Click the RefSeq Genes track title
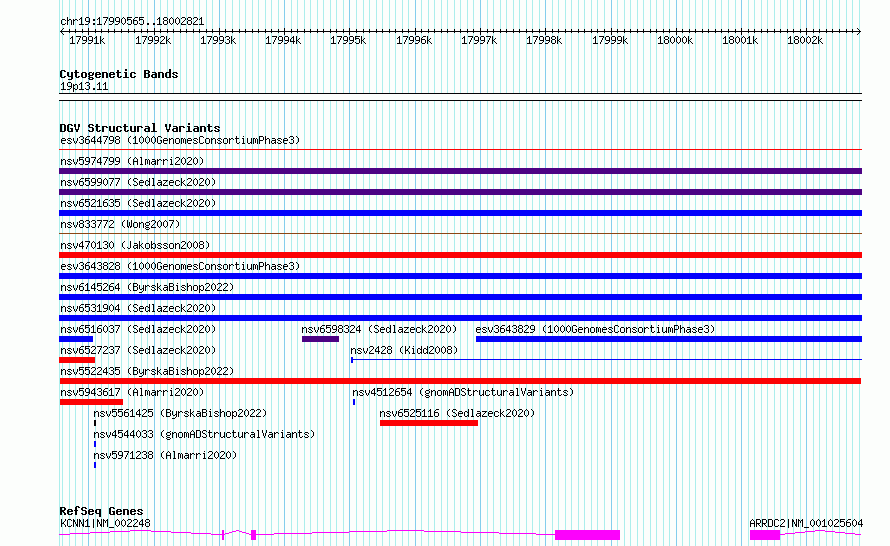This screenshot has width=890, height=546. 101,511
